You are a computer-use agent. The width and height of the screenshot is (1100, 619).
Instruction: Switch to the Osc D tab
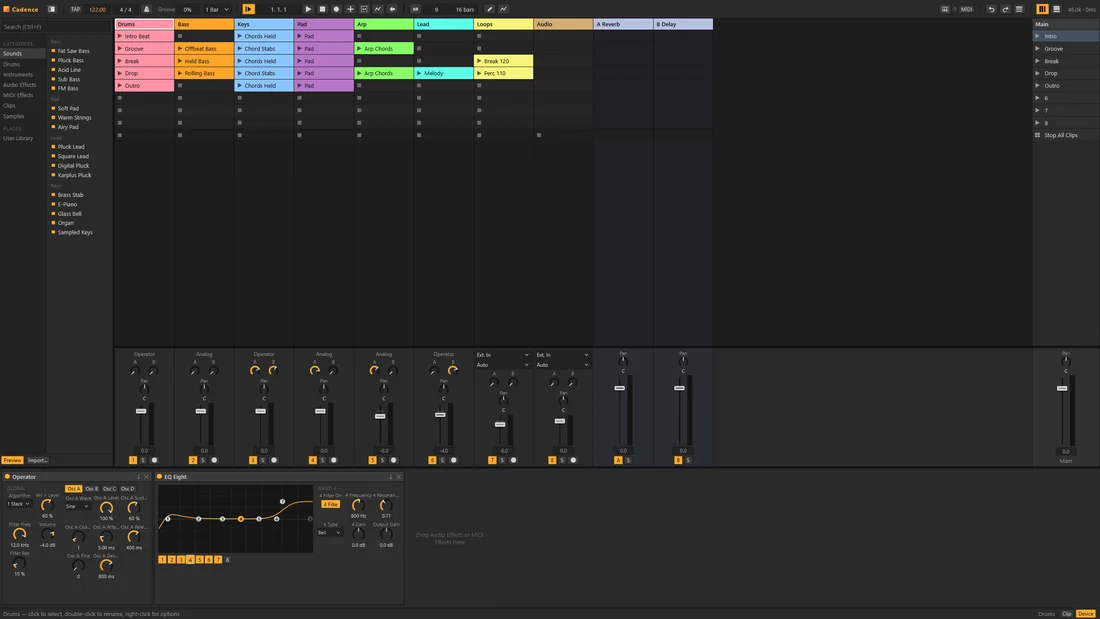(127, 488)
